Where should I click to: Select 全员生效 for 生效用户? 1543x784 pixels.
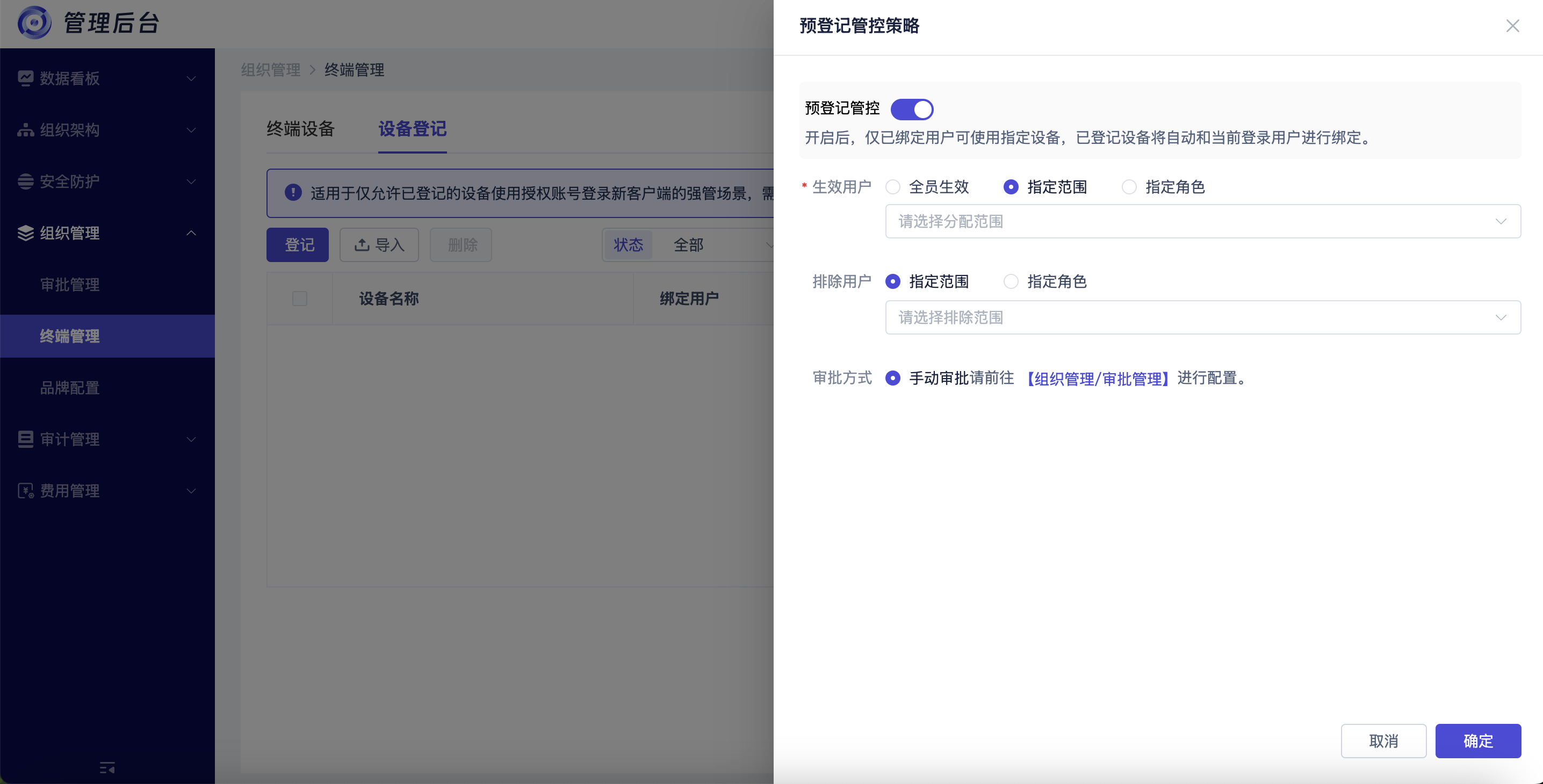[892, 187]
